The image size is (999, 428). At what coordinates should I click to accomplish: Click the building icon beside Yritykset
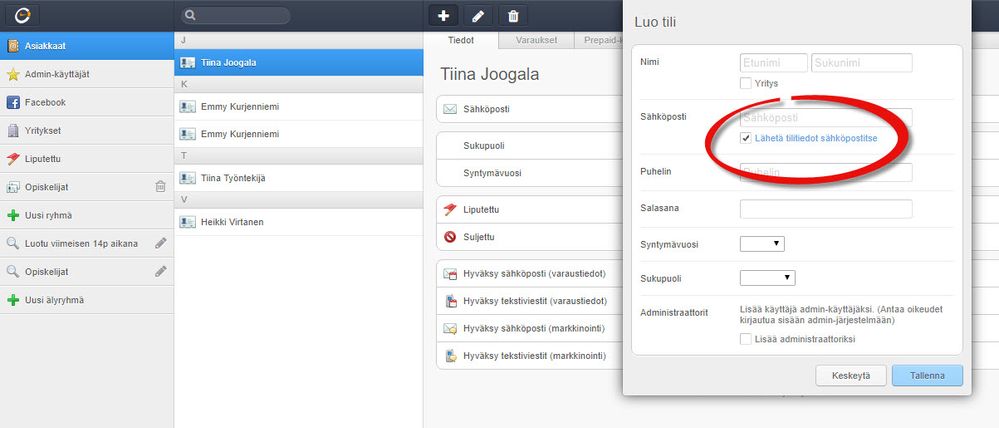click(x=13, y=131)
